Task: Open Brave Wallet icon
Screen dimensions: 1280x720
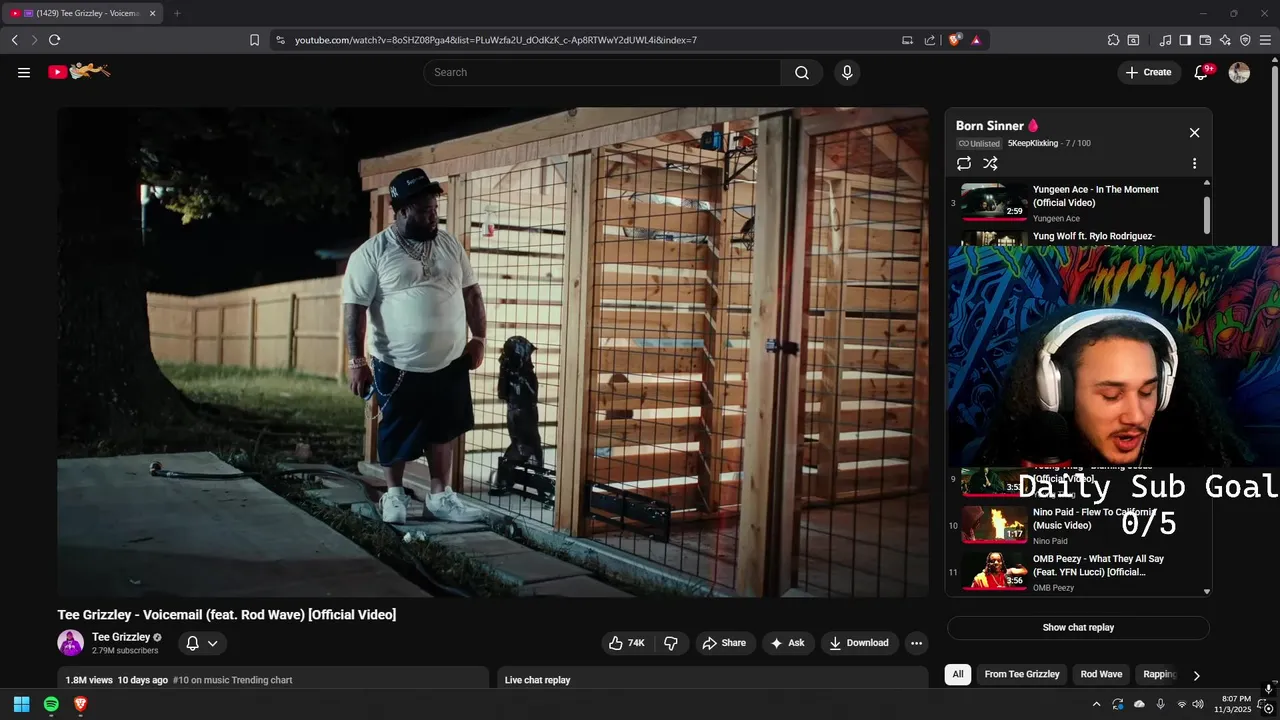Action: (1205, 40)
